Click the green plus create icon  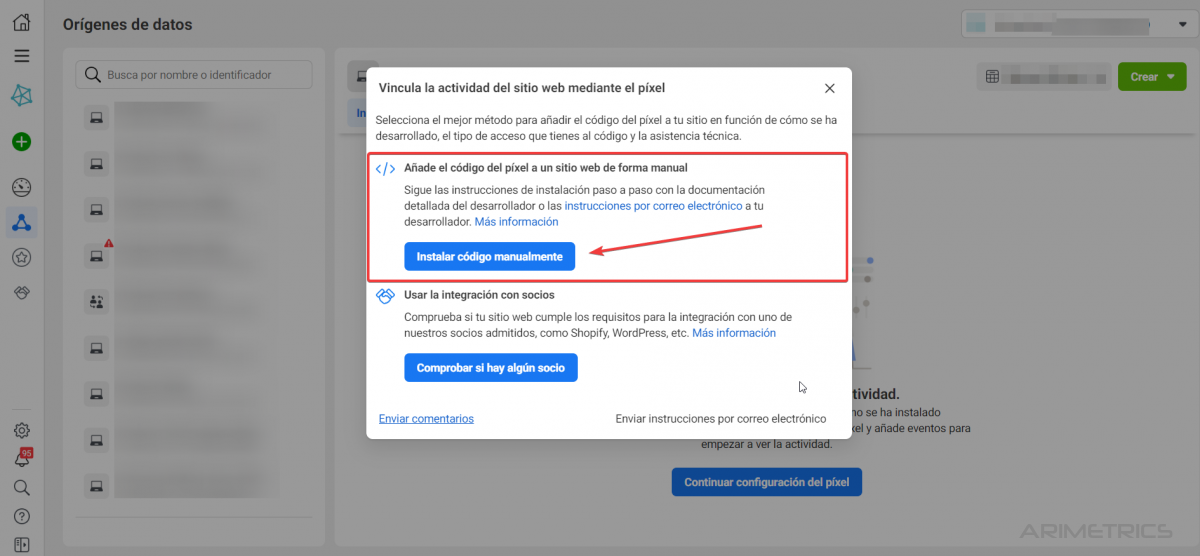pos(21,142)
